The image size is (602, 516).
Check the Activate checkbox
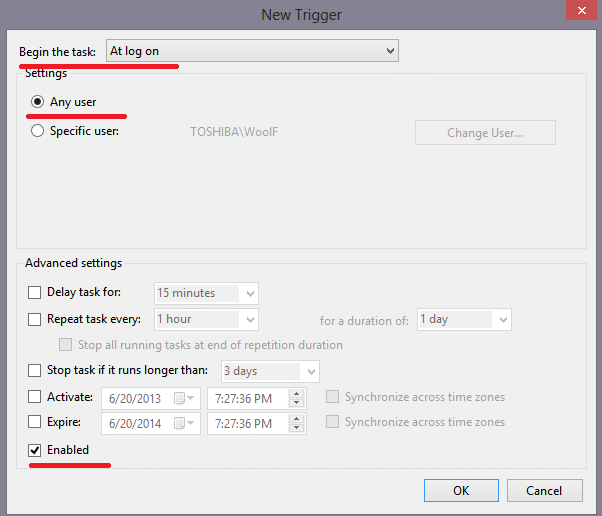coord(35,397)
